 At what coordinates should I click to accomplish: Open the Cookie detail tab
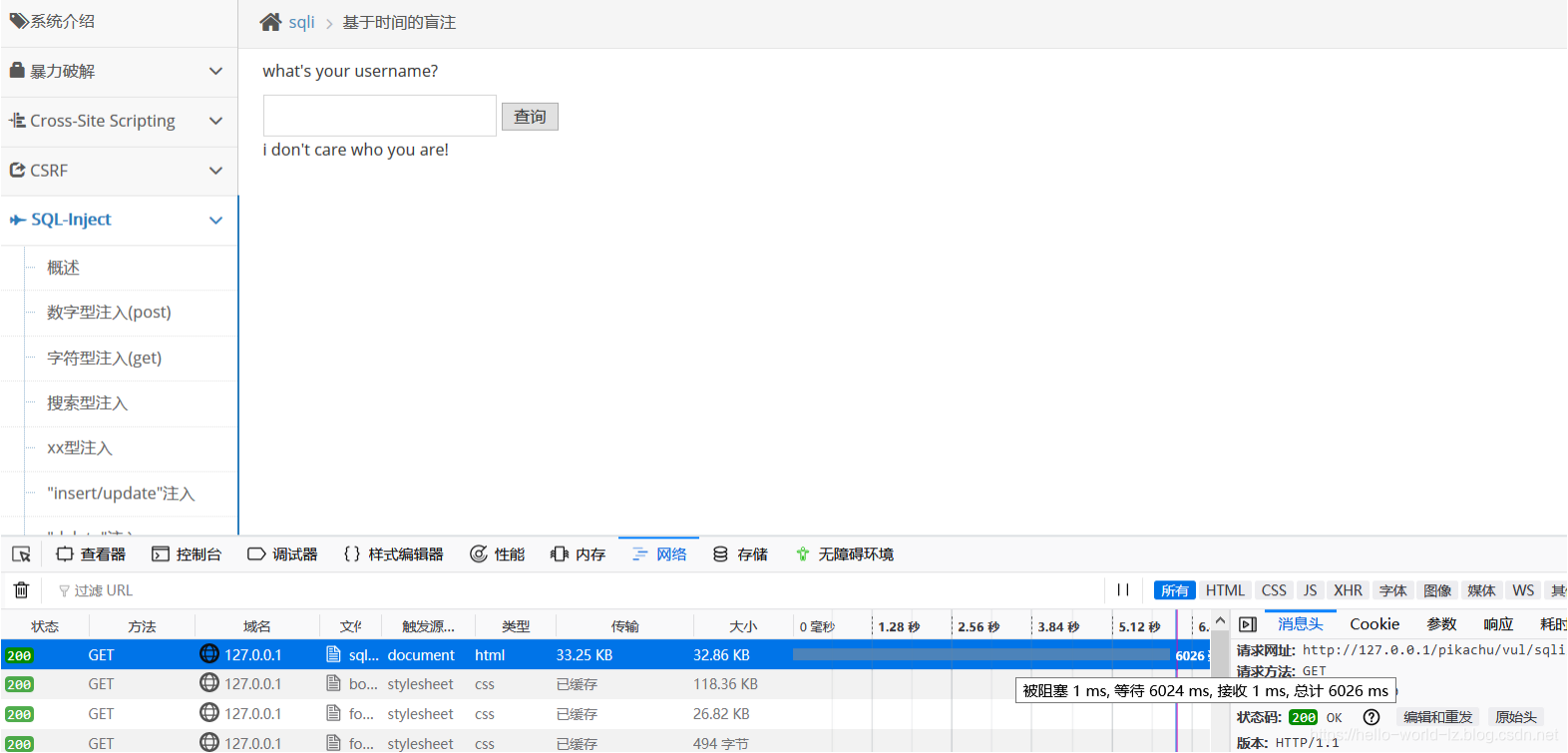click(1374, 624)
